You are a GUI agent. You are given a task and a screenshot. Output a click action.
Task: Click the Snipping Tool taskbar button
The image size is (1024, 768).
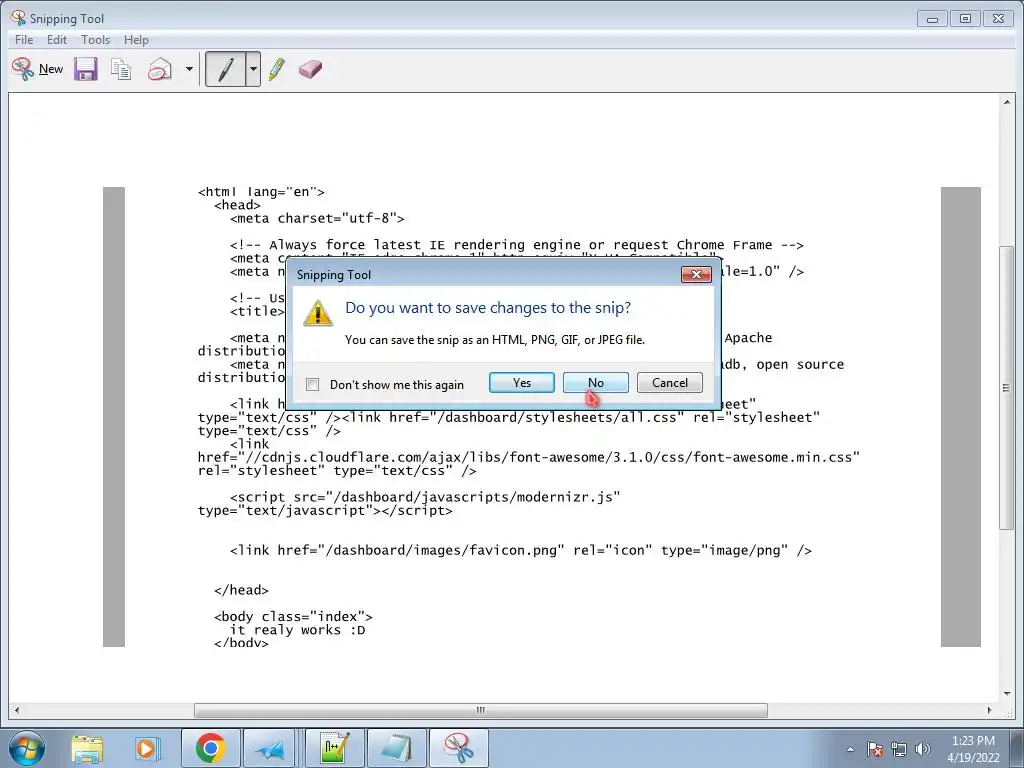click(x=459, y=748)
